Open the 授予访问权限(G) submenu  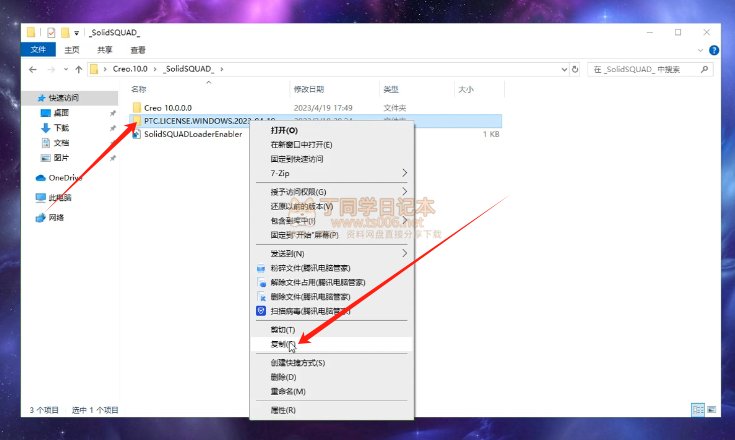click(332, 192)
